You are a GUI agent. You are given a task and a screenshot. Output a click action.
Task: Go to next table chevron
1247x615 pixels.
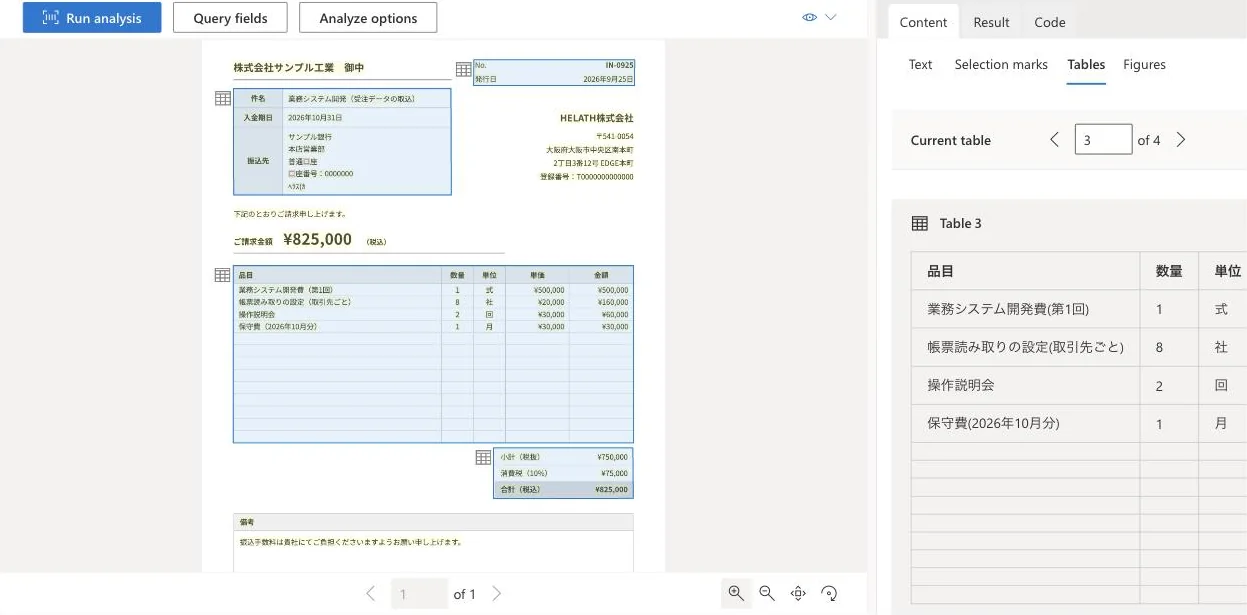tap(1181, 140)
